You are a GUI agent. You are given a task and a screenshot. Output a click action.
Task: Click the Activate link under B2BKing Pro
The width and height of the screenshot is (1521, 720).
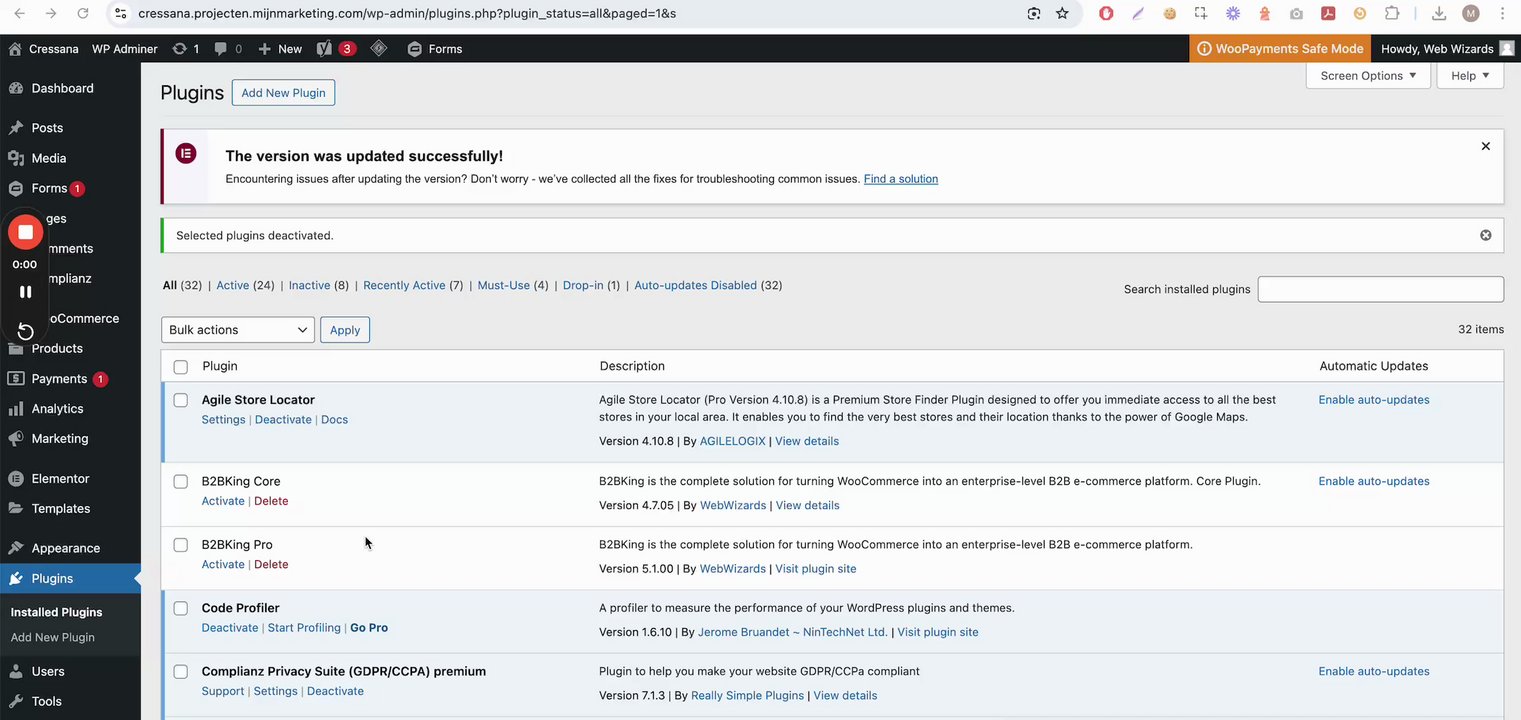tap(223, 564)
